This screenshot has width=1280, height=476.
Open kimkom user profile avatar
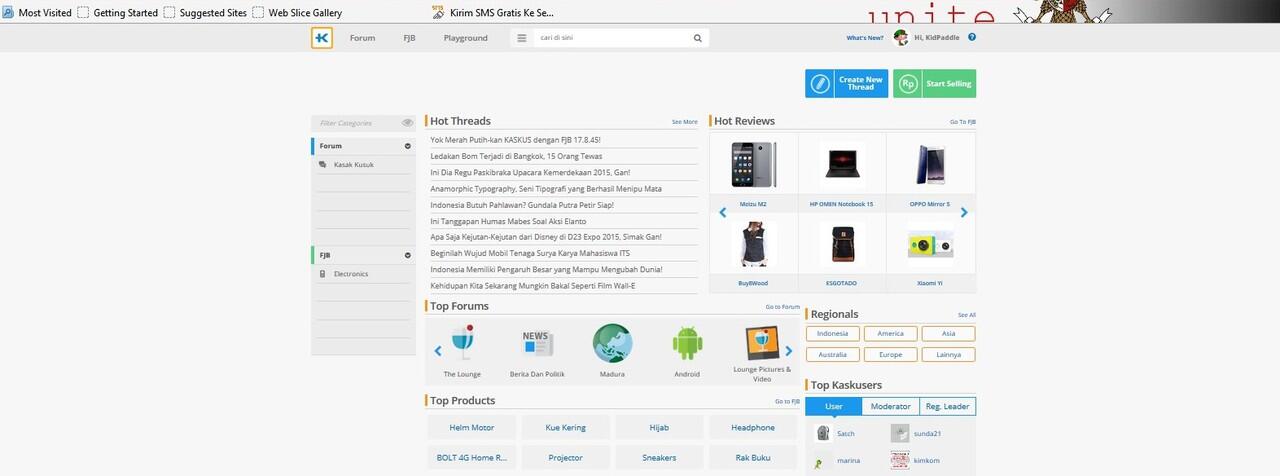pos(899,461)
